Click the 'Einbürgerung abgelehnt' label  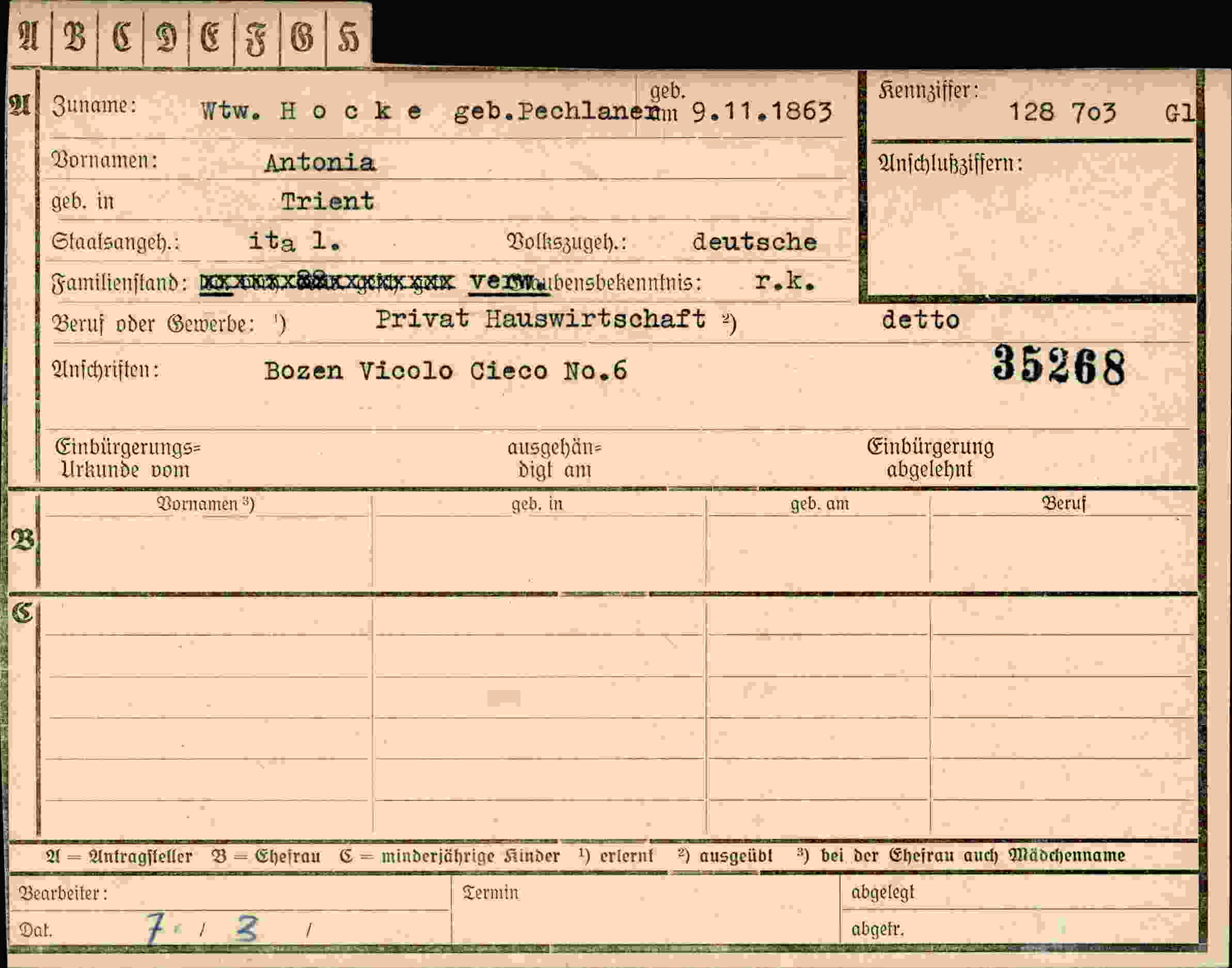click(x=930, y=458)
